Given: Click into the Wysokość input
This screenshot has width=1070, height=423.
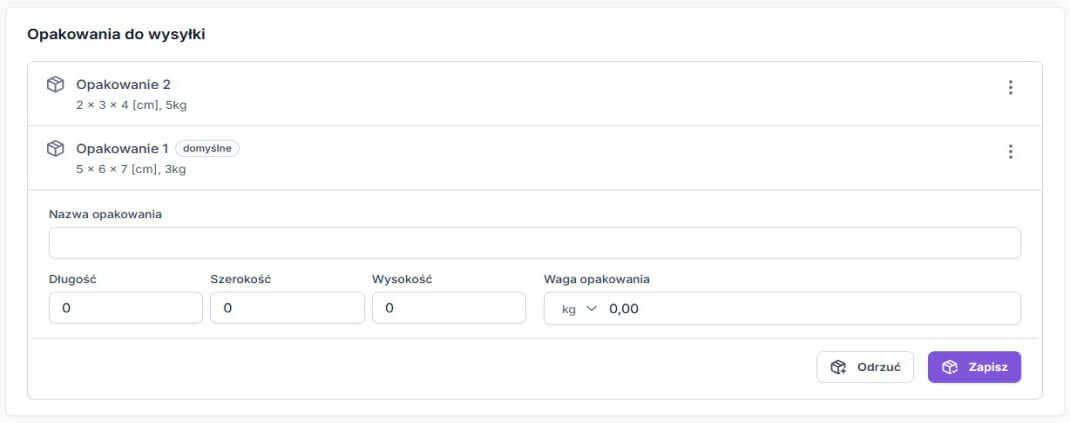Looking at the screenshot, I should [448, 308].
